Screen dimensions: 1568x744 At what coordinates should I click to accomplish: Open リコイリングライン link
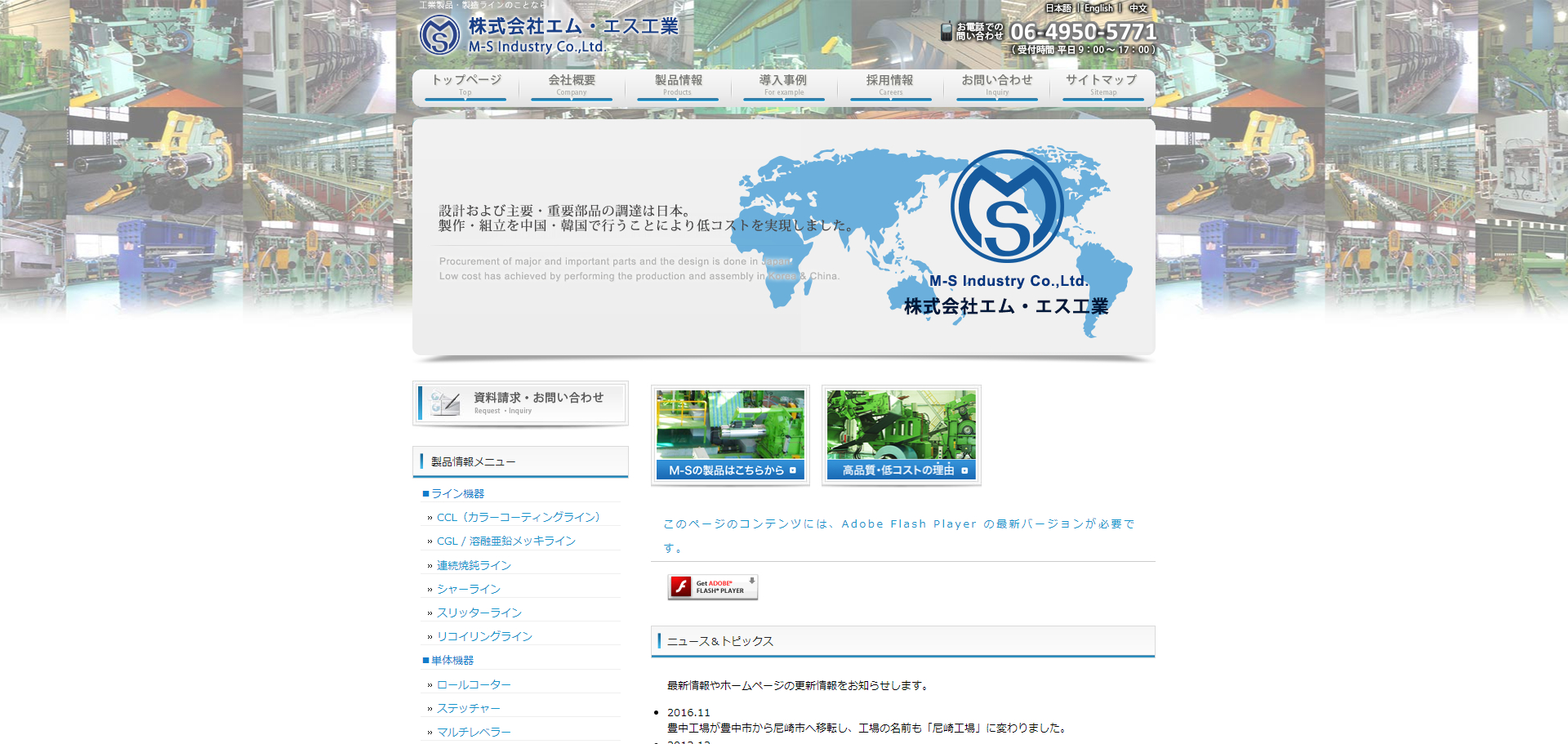[484, 636]
